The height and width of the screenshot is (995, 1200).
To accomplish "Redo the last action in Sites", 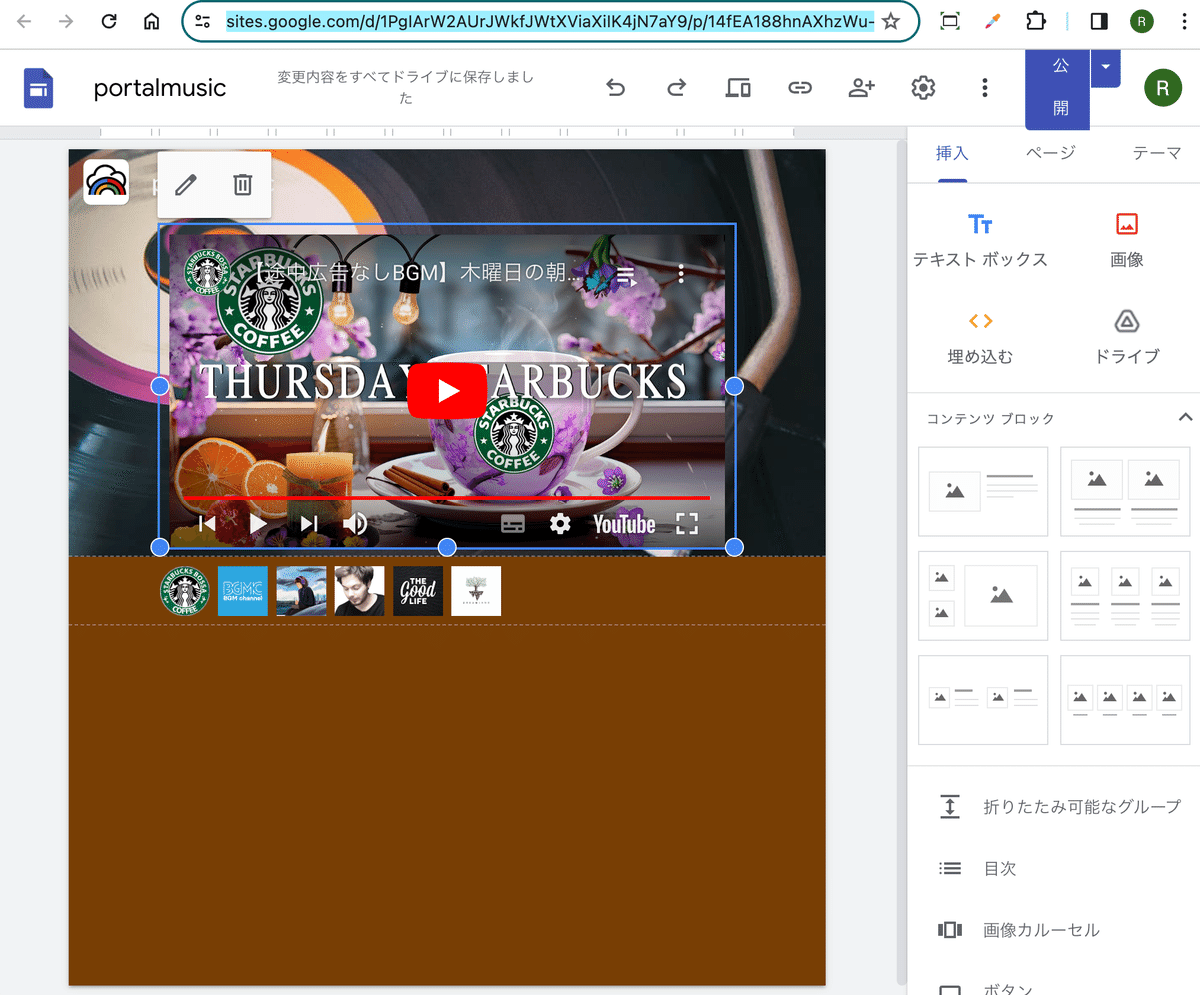I will (677, 88).
